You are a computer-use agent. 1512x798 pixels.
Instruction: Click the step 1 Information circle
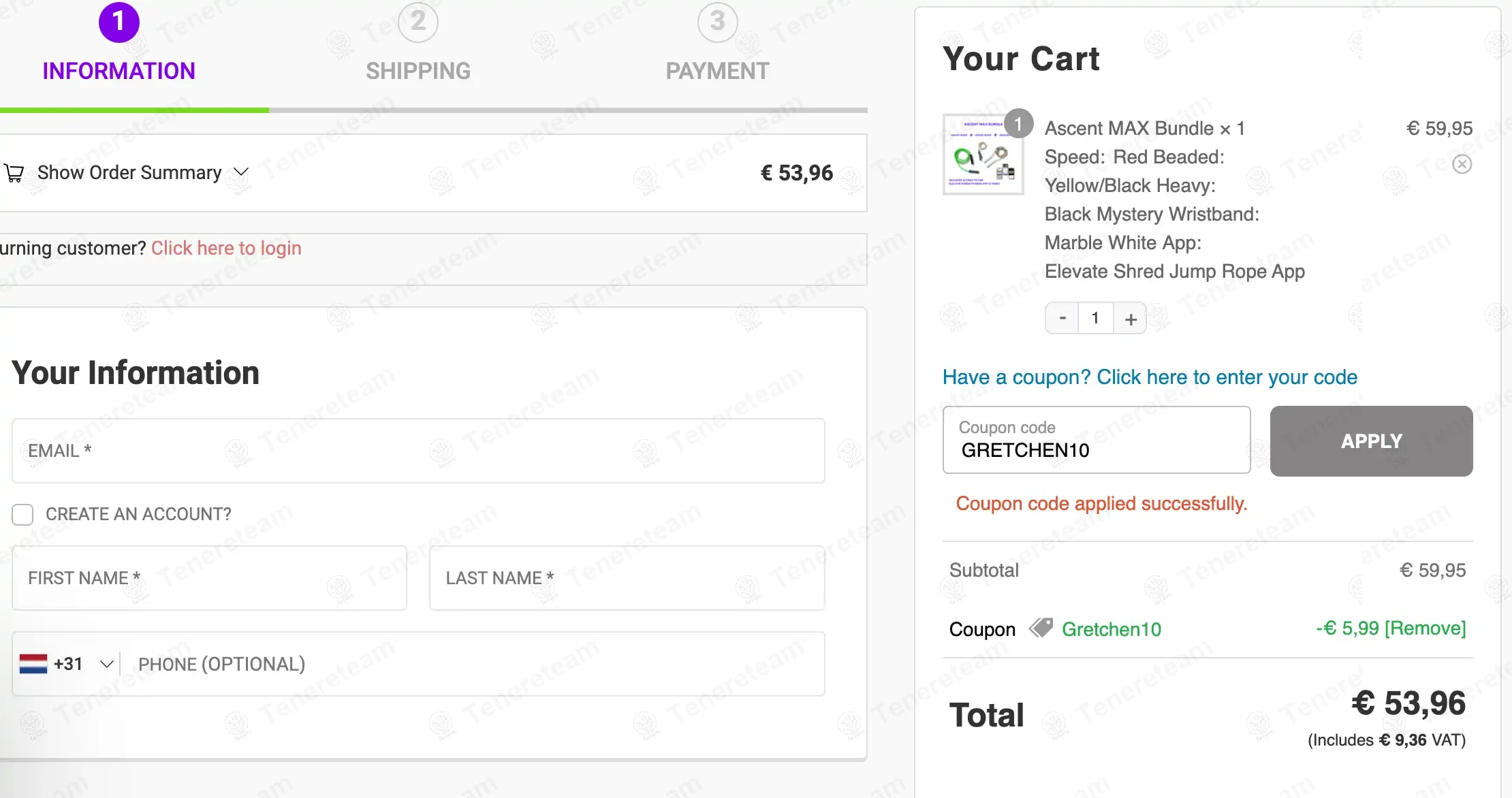[119, 22]
